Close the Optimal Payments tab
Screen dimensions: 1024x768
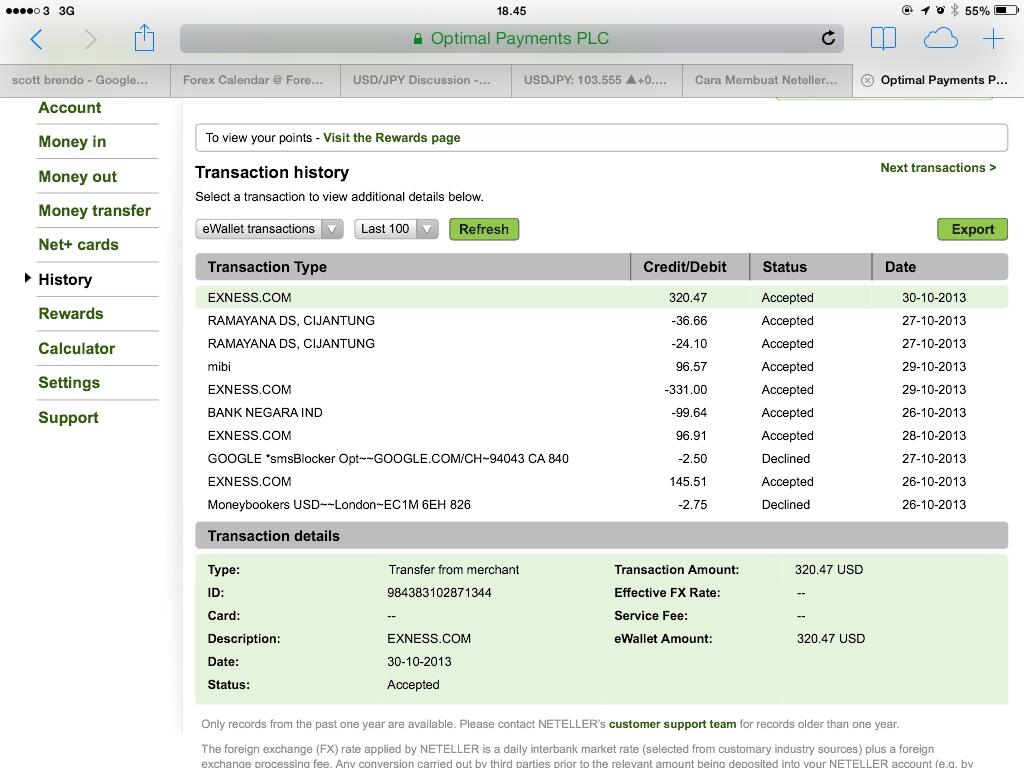tap(867, 80)
